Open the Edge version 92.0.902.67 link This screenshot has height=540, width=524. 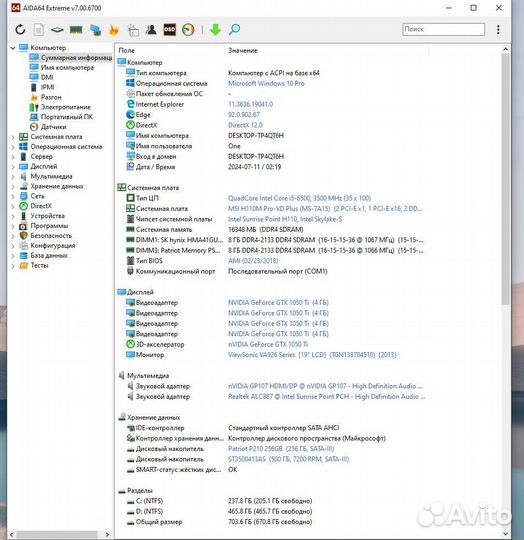(244, 115)
